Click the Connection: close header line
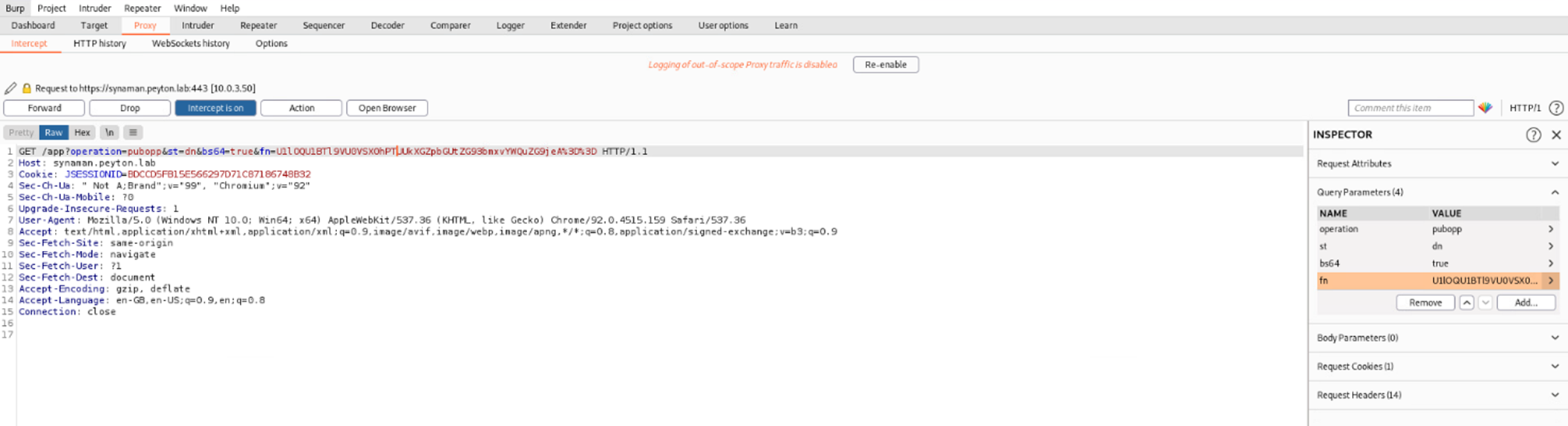 coord(68,312)
